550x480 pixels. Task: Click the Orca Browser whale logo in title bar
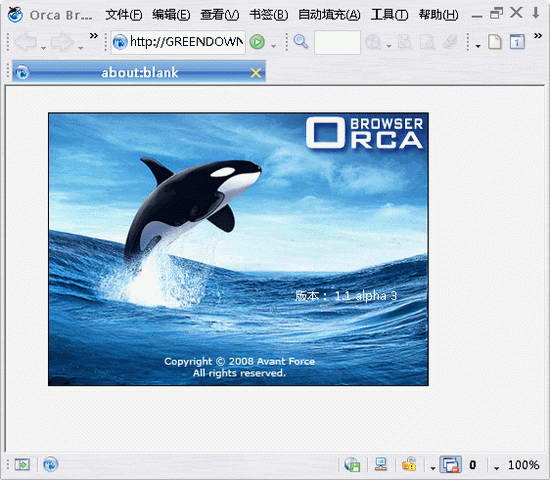tap(15, 14)
